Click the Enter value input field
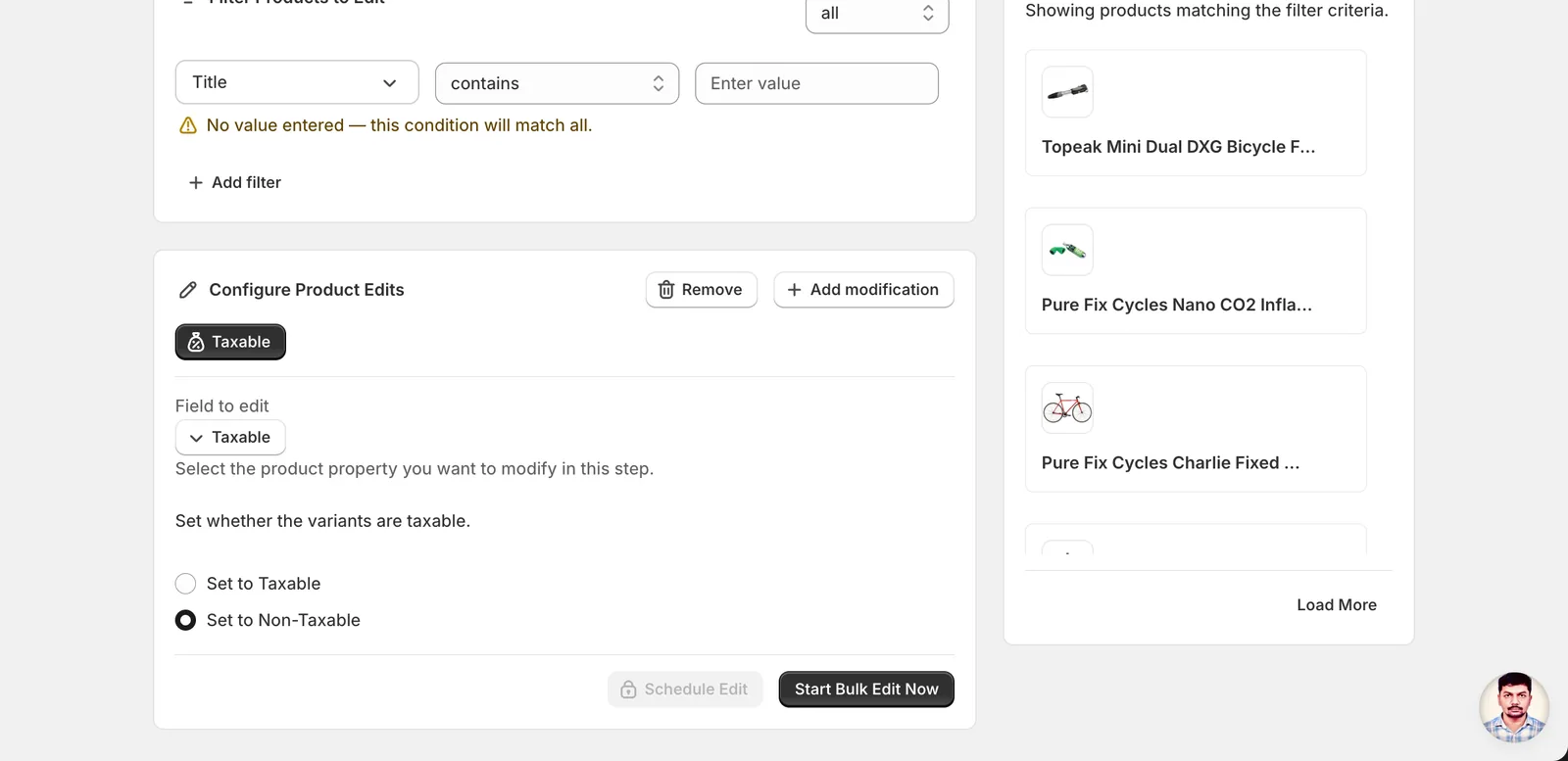 tap(816, 83)
